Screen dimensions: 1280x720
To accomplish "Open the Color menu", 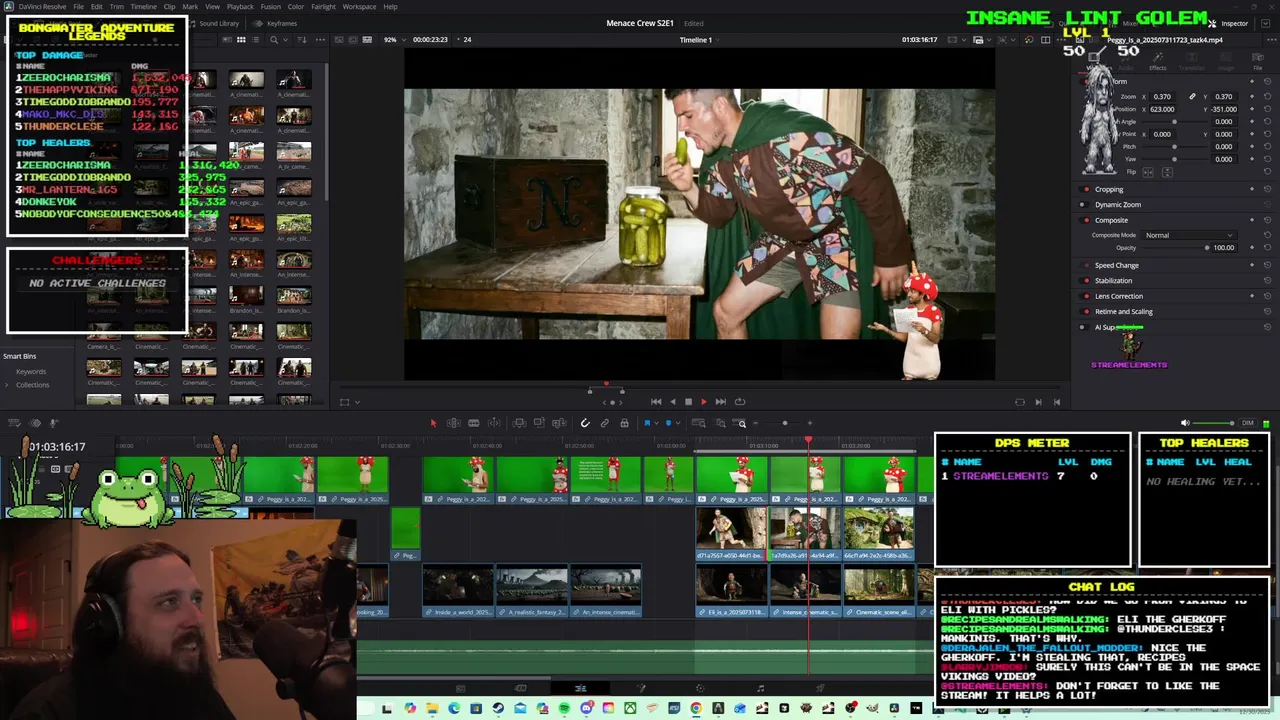I will tap(296, 7).
